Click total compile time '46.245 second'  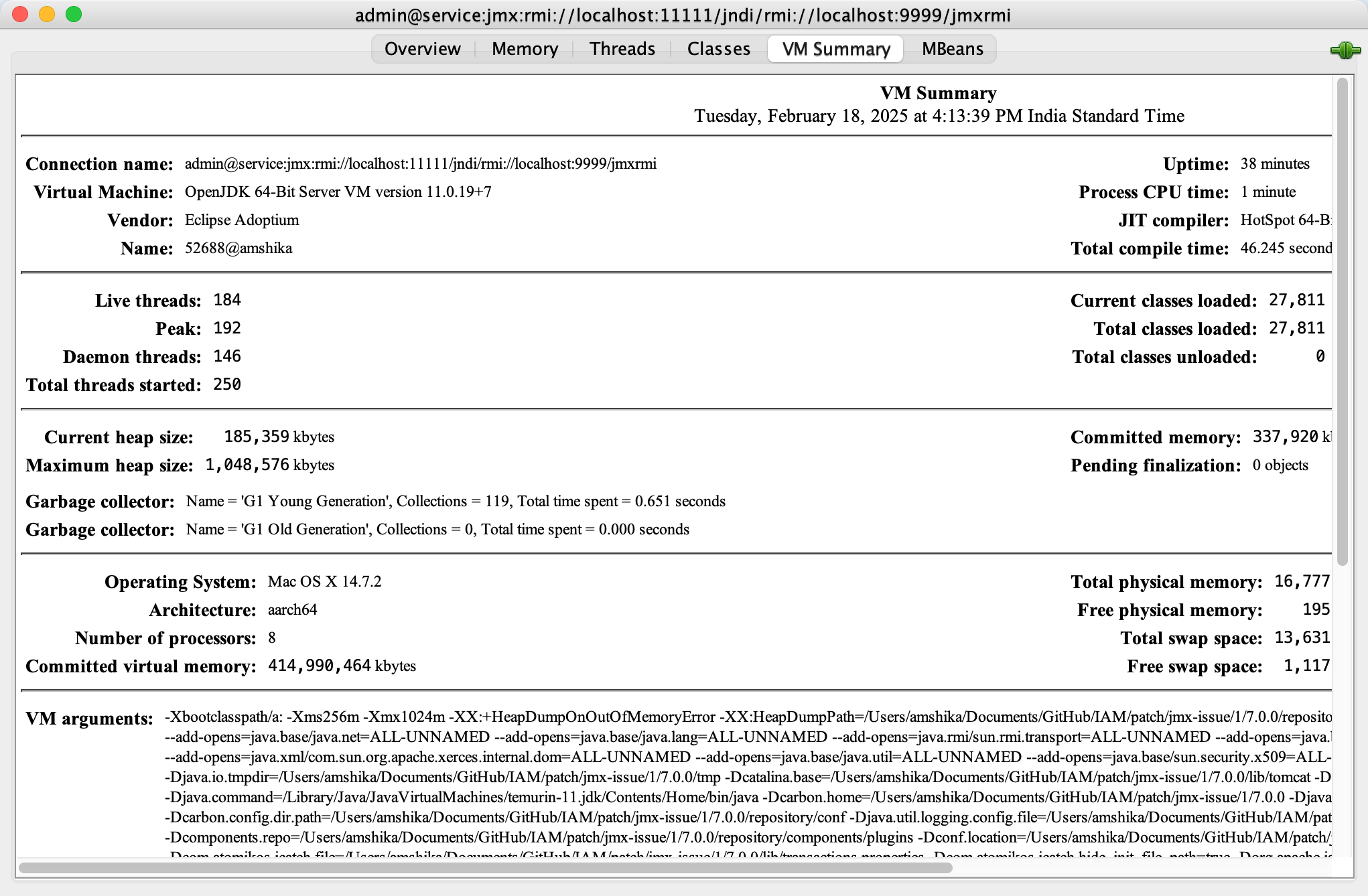click(x=1286, y=248)
